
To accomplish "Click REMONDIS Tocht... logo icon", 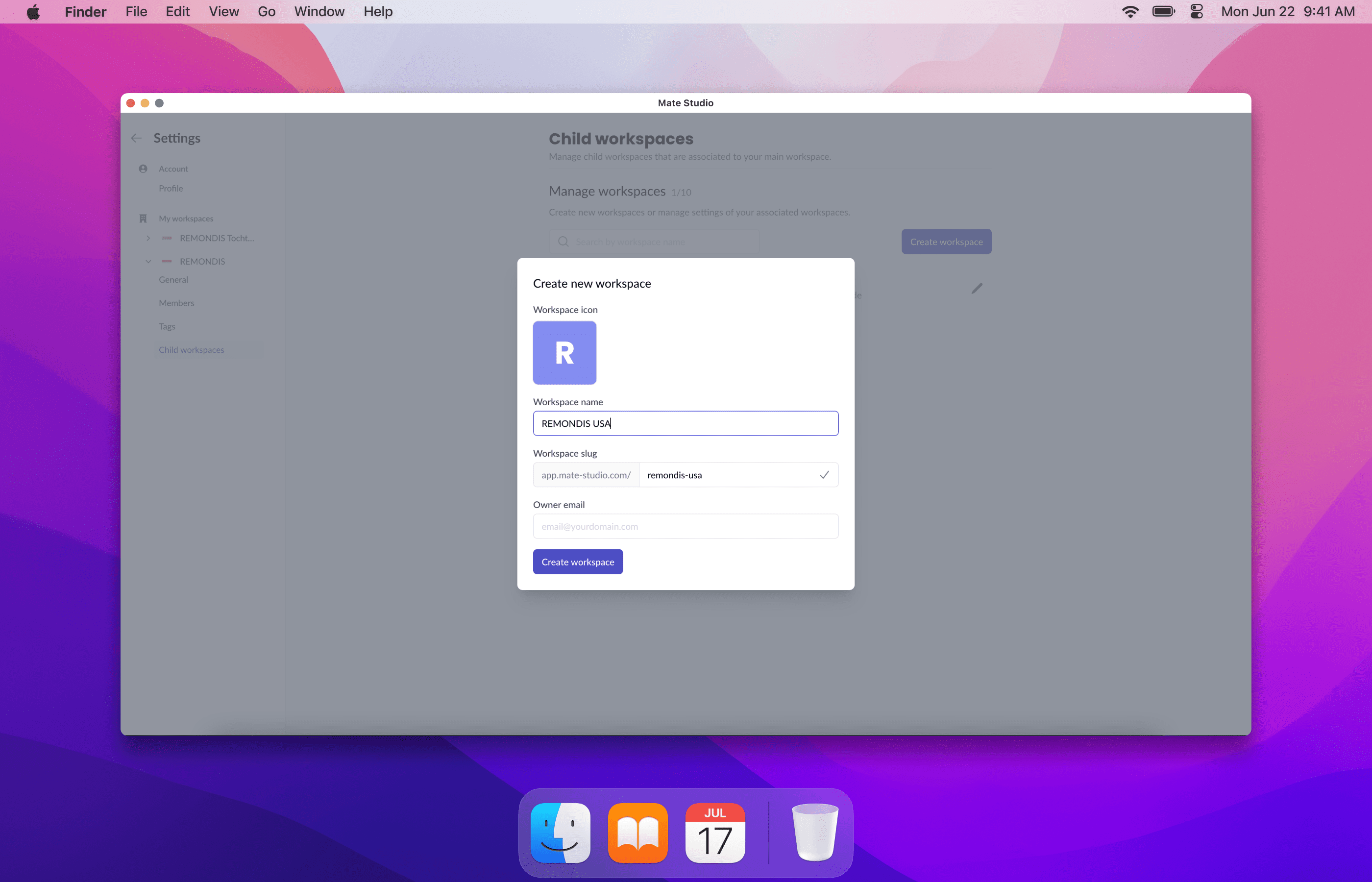I will pos(167,238).
